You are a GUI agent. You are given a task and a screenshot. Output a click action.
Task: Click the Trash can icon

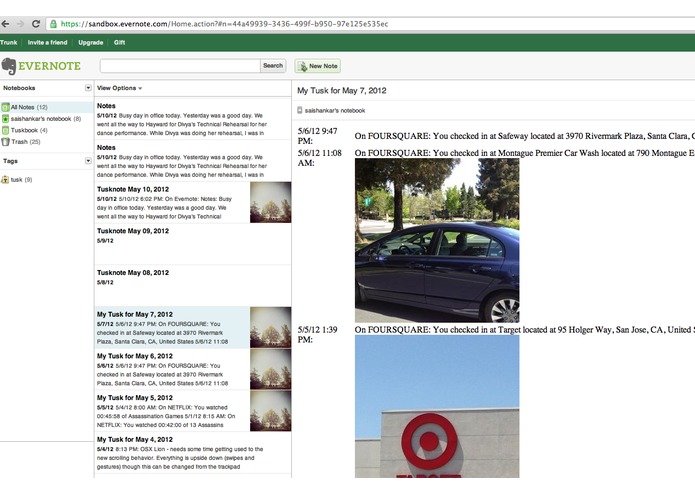5,142
